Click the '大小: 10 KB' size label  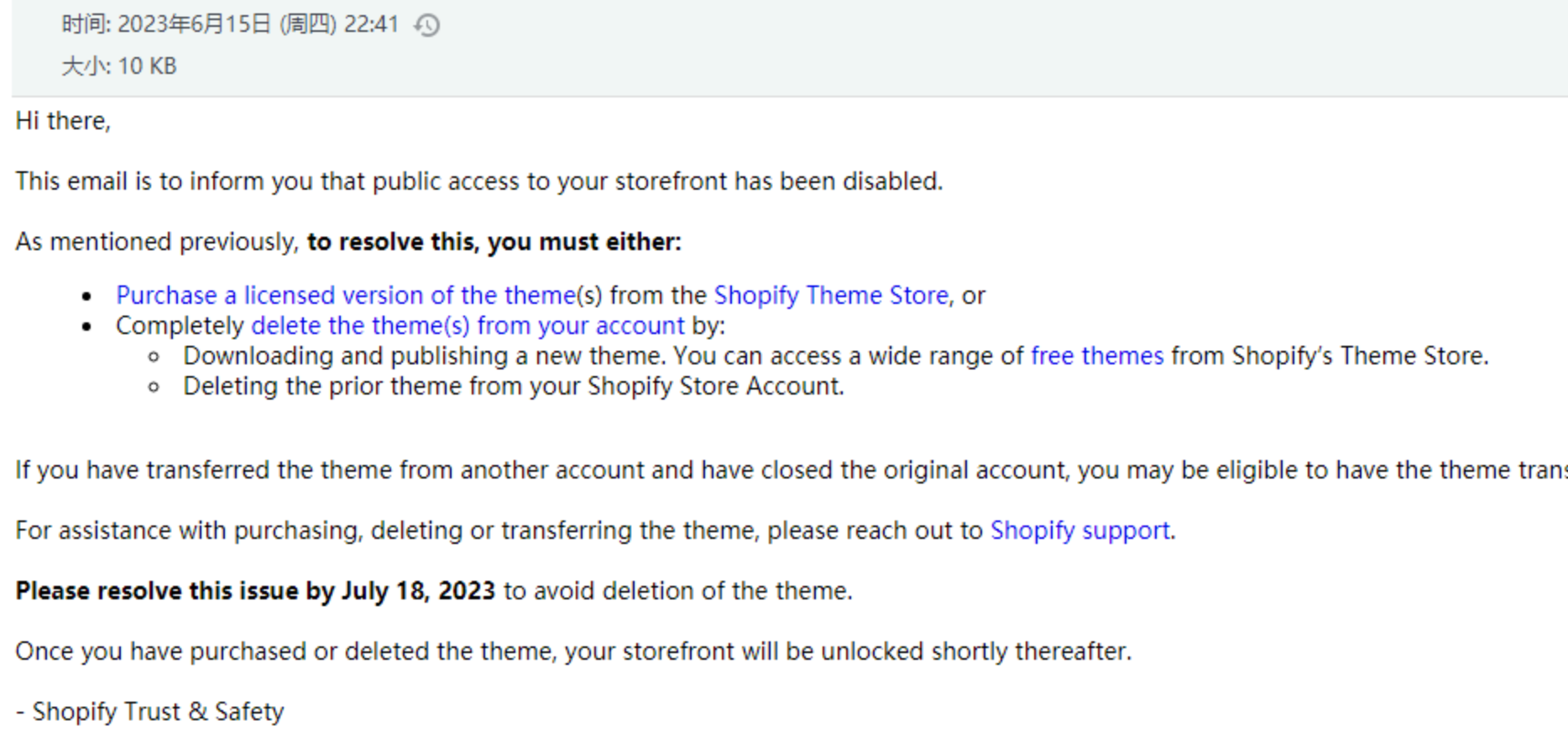(x=119, y=66)
